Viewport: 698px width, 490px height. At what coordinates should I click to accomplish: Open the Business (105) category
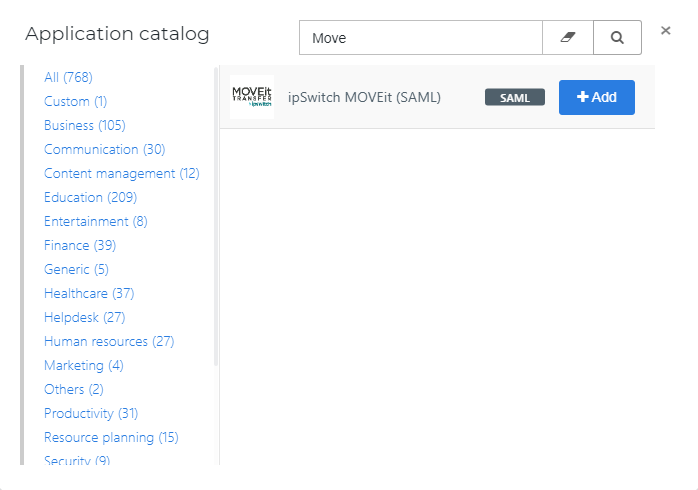[85, 126]
